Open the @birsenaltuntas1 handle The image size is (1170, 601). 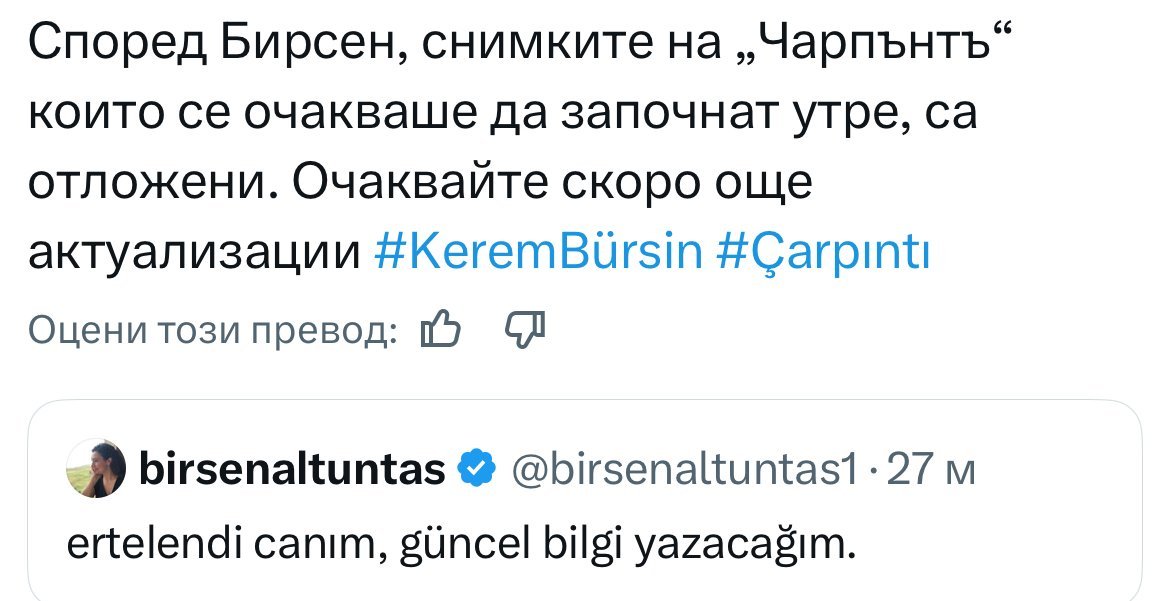[x=685, y=467]
